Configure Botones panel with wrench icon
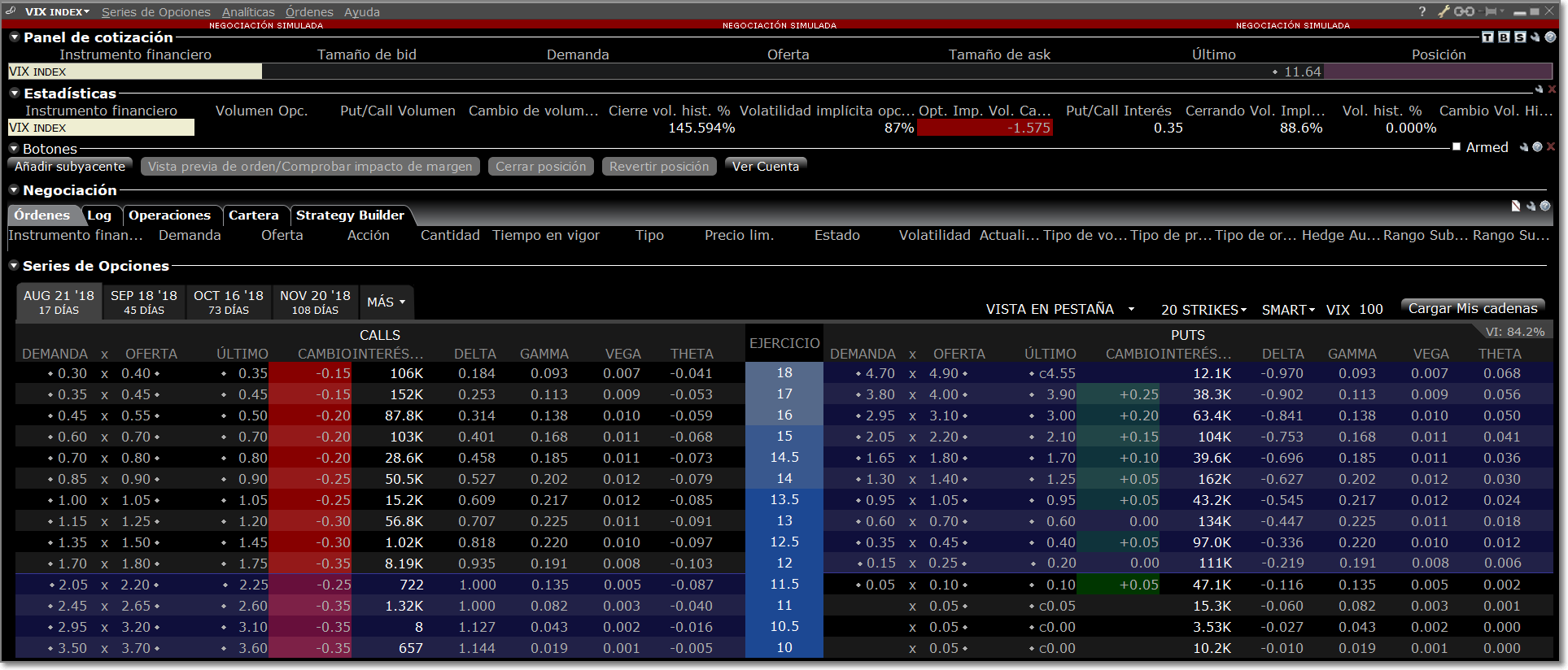This screenshot has width=1568, height=670. coord(1524,147)
